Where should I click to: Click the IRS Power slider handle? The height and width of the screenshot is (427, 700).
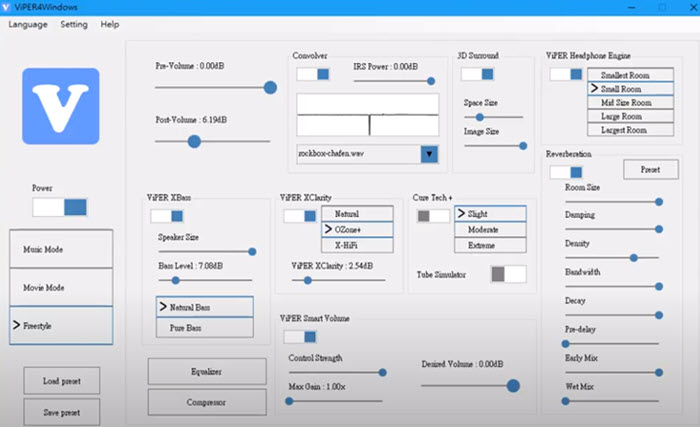point(431,81)
